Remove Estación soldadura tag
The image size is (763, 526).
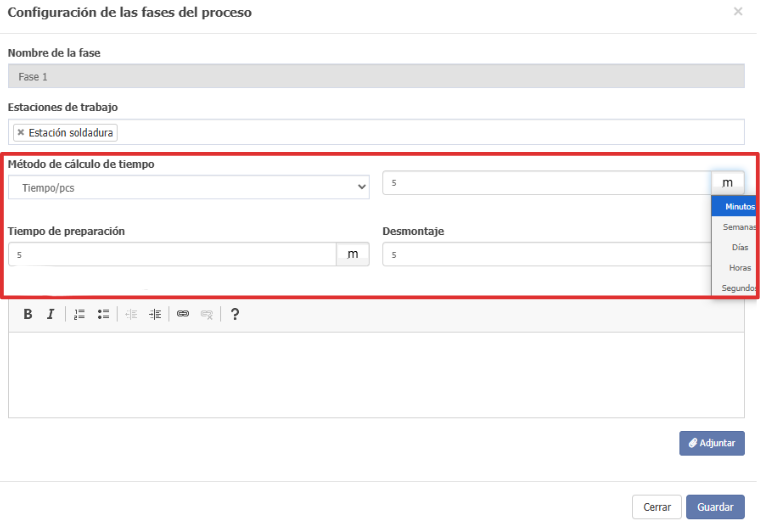pyautogui.click(x=20, y=132)
